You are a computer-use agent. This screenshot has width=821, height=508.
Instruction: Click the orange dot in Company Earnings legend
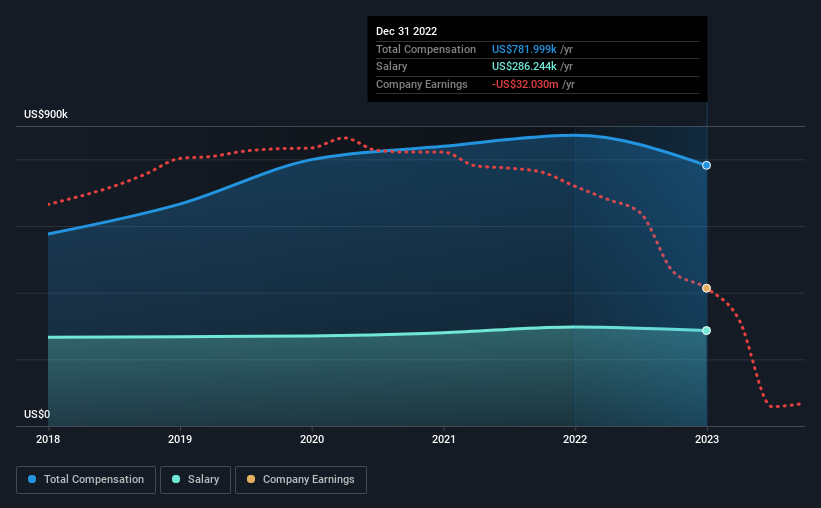pos(251,479)
